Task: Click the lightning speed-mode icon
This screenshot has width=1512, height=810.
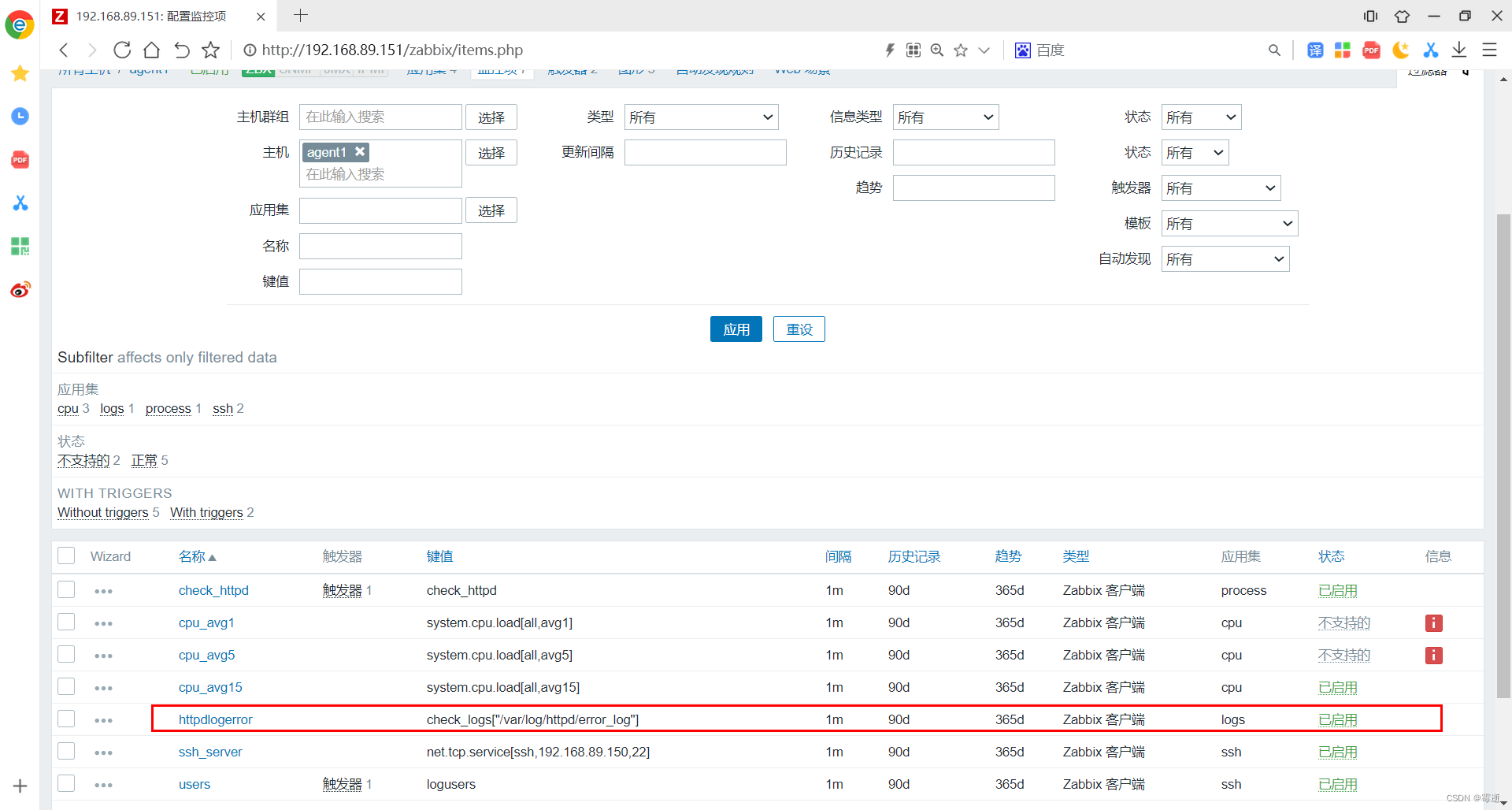Action: (x=890, y=50)
